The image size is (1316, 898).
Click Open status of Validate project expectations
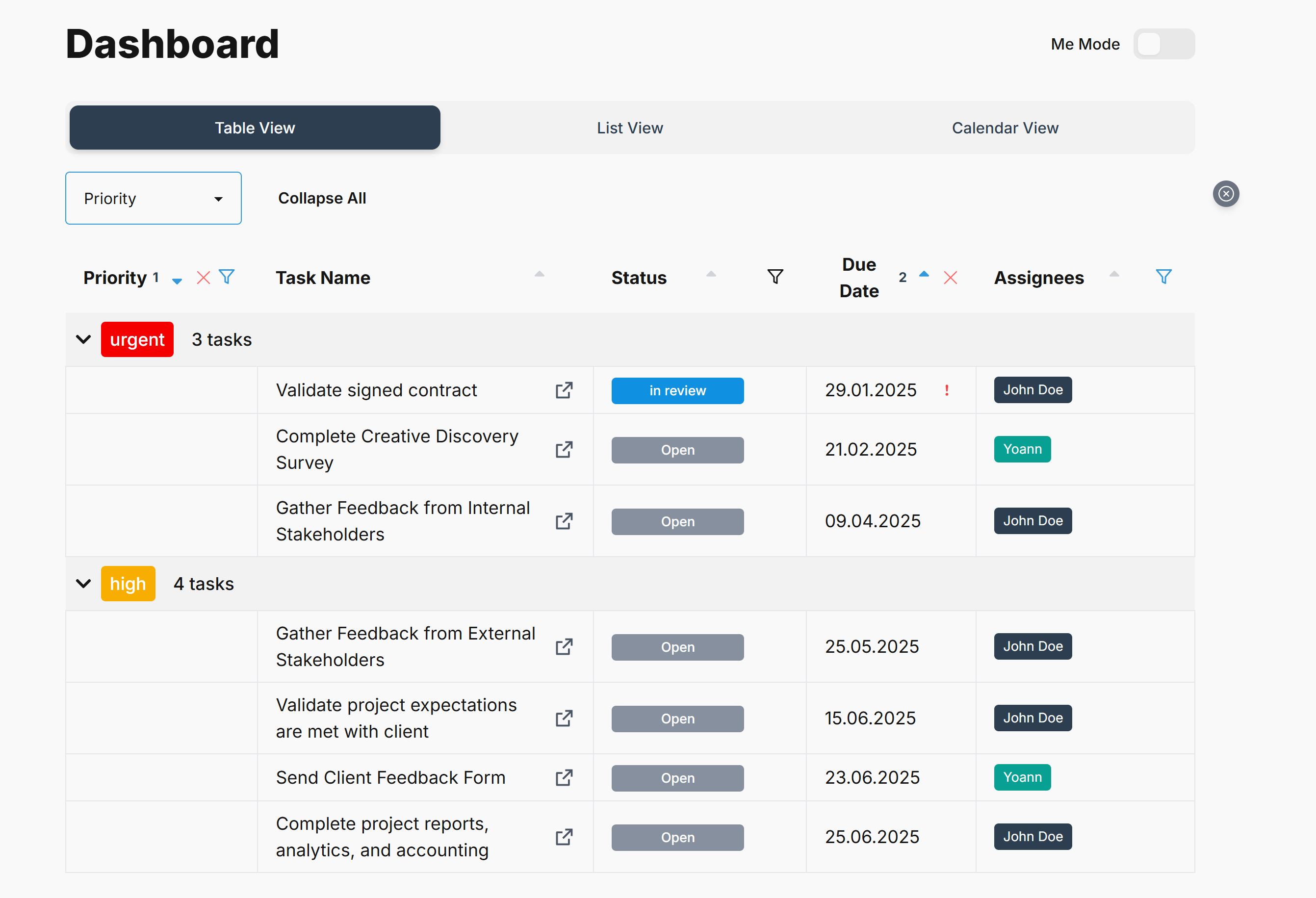tap(677, 718)
